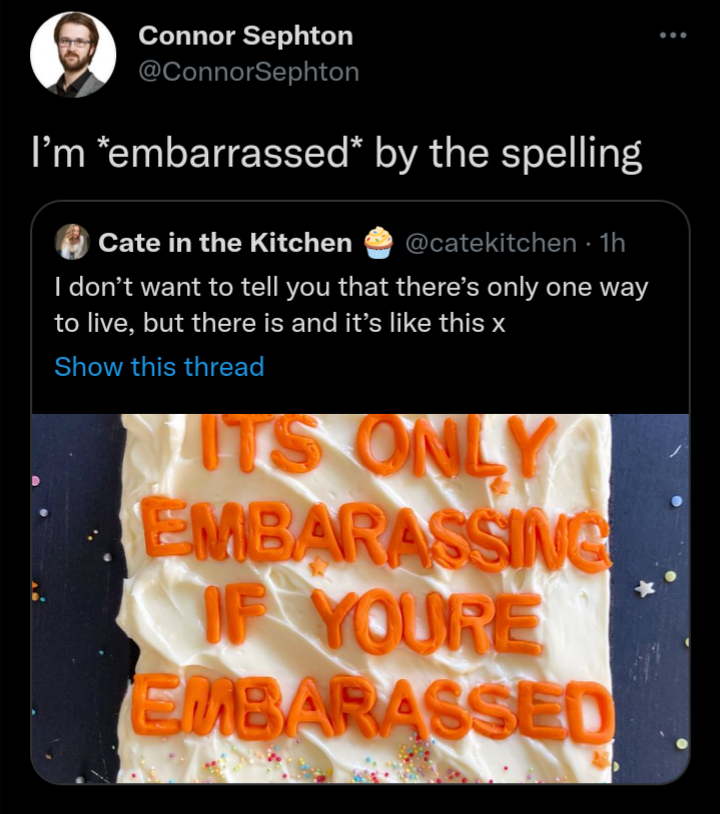Open the quoted tweet text about one way to live
The image size is (720, 814).
[x=351, y=305]
